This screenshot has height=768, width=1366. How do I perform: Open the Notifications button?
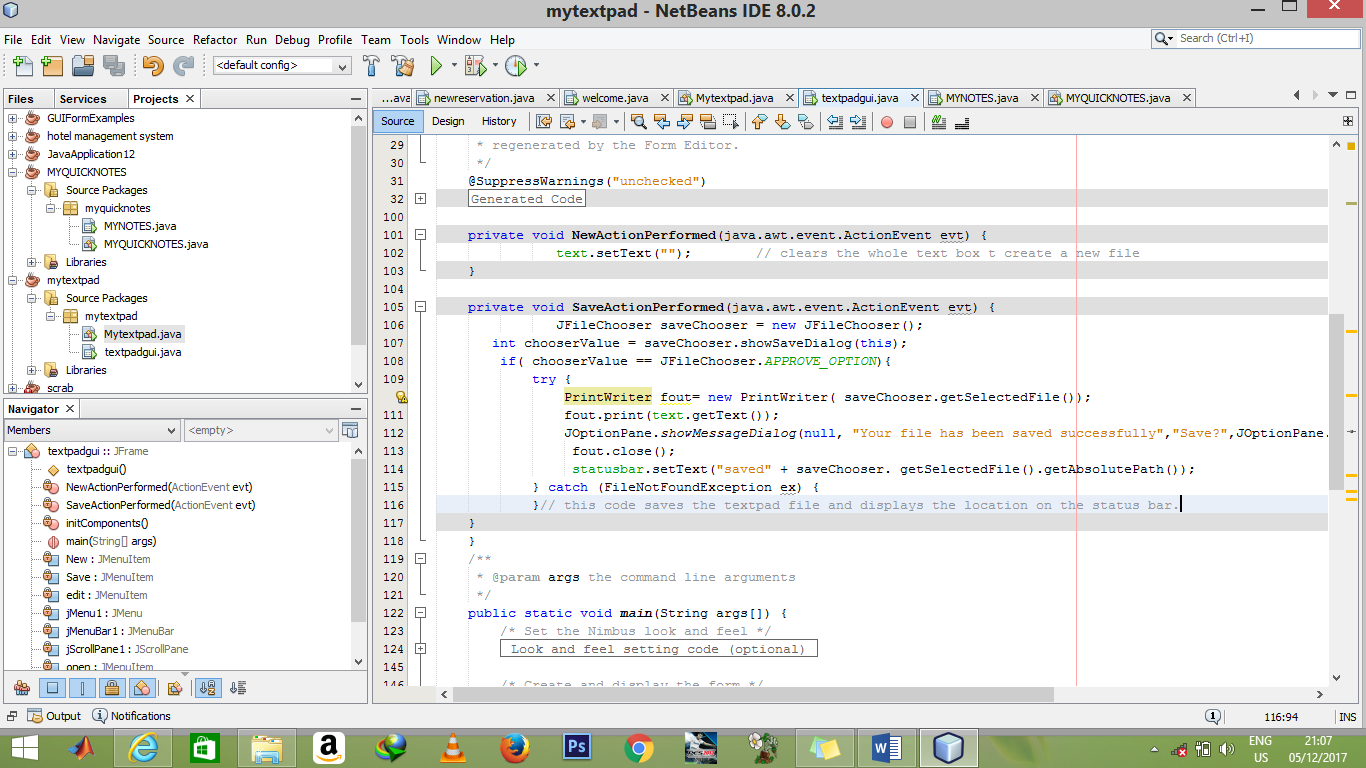[x=132, y=716]
